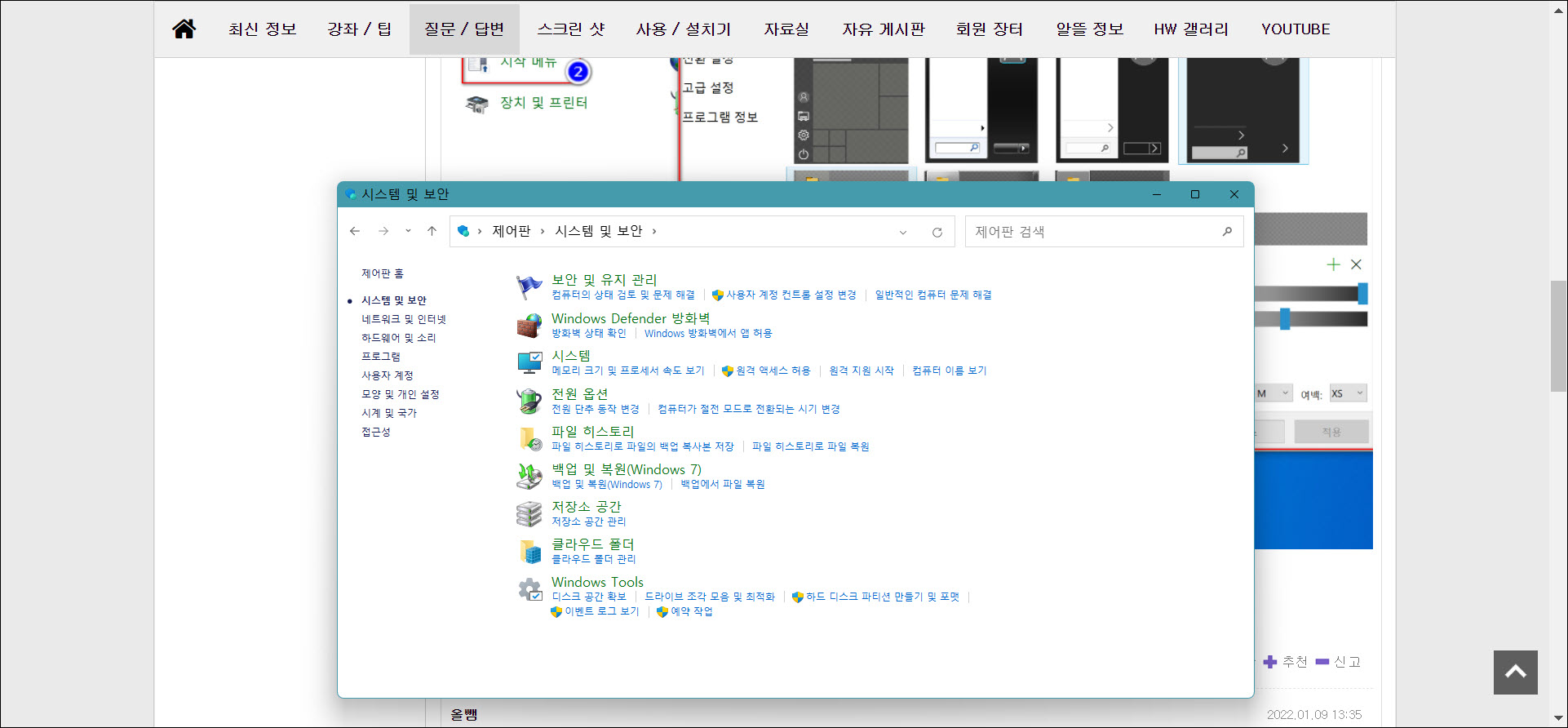Open 원격 액세스 허용 link
This screenshot has height=728, width=1568.
click(773, 371)
